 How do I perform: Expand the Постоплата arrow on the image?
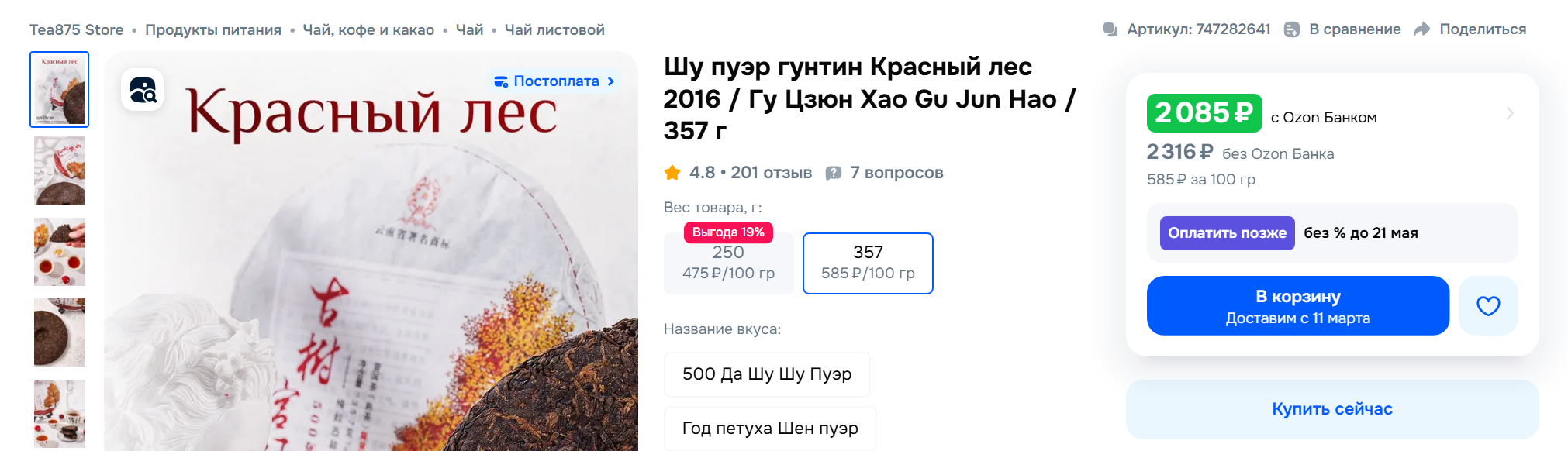[x=611, y=81]
